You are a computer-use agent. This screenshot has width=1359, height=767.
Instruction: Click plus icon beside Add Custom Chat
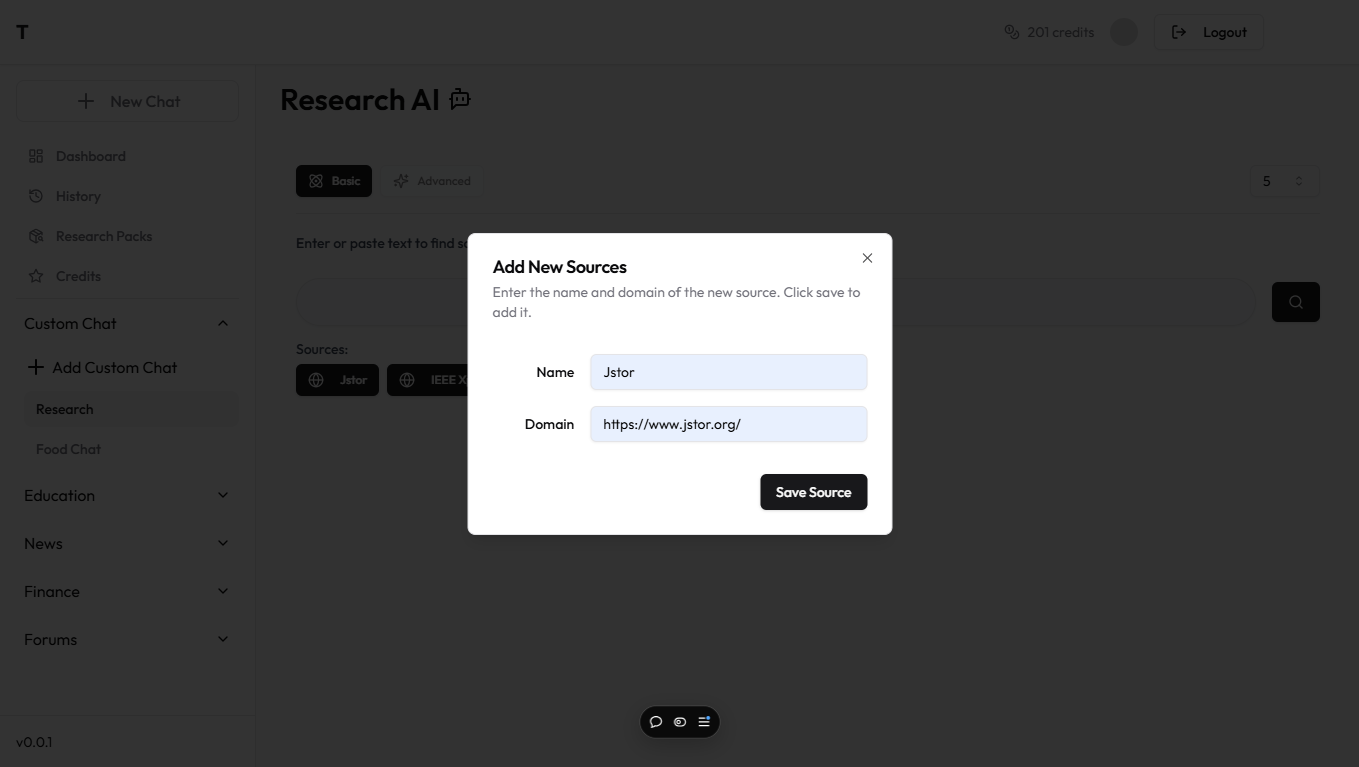tap(35, 367)
